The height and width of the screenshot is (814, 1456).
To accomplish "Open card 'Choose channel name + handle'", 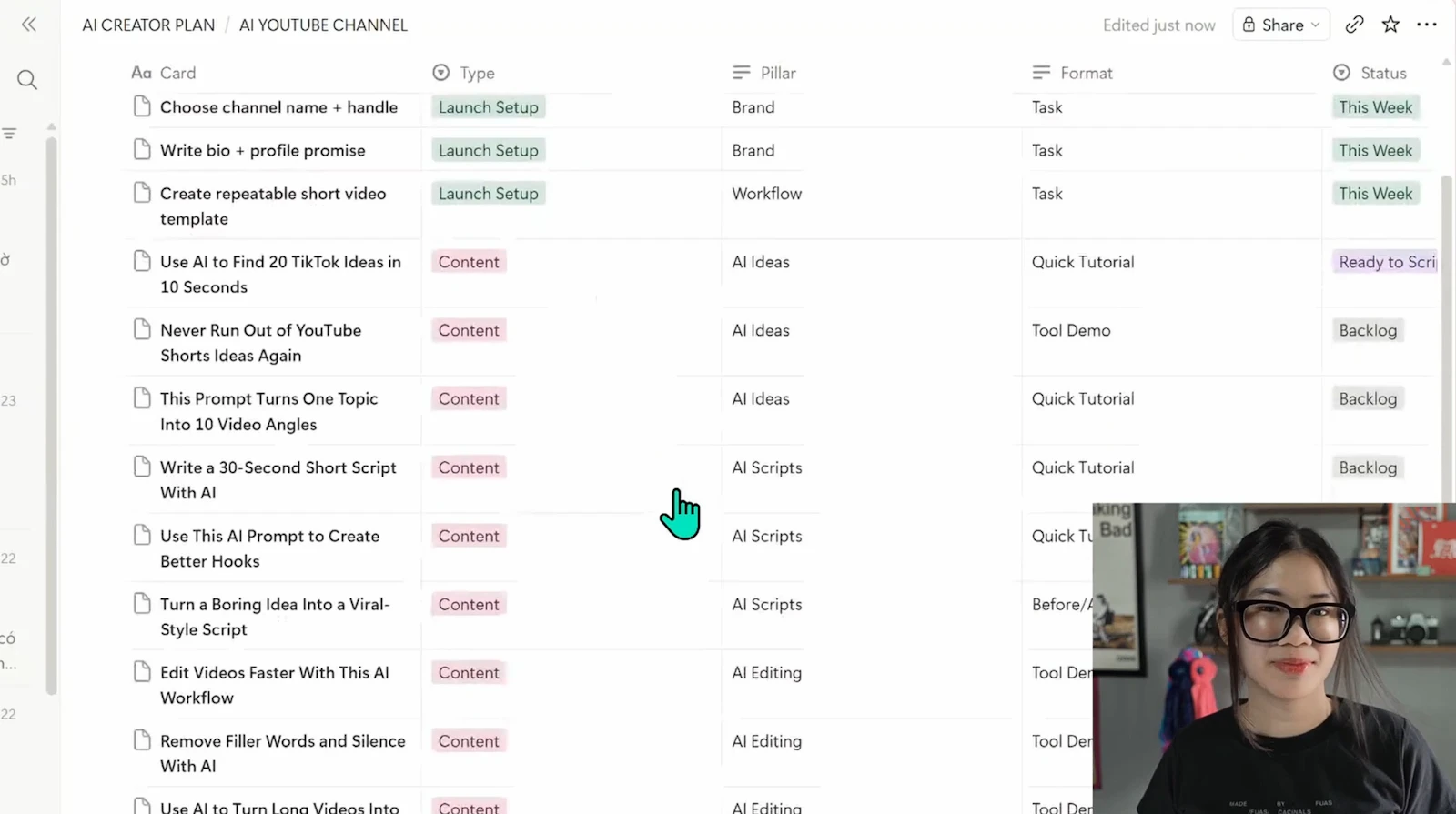I will (x=278, y=107).
